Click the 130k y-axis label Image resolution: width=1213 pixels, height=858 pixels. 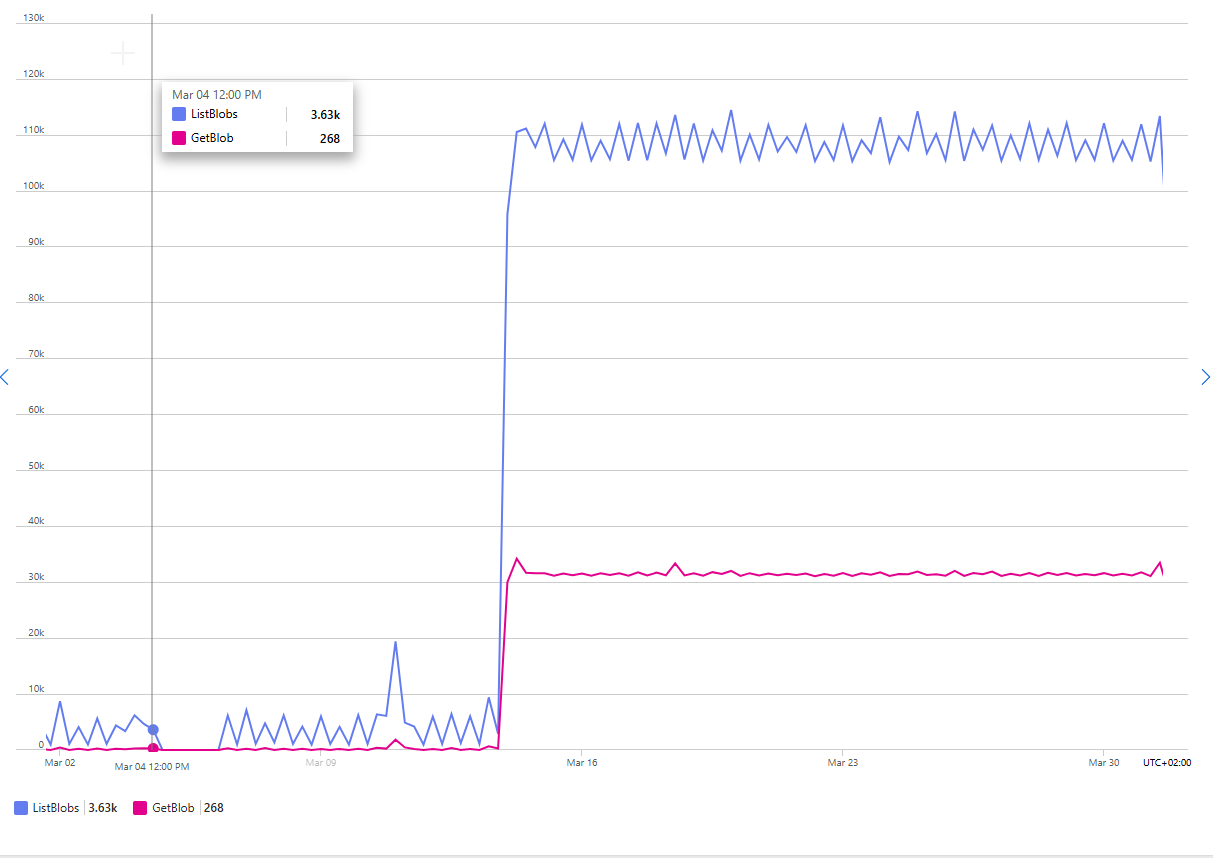pos(33,18)
